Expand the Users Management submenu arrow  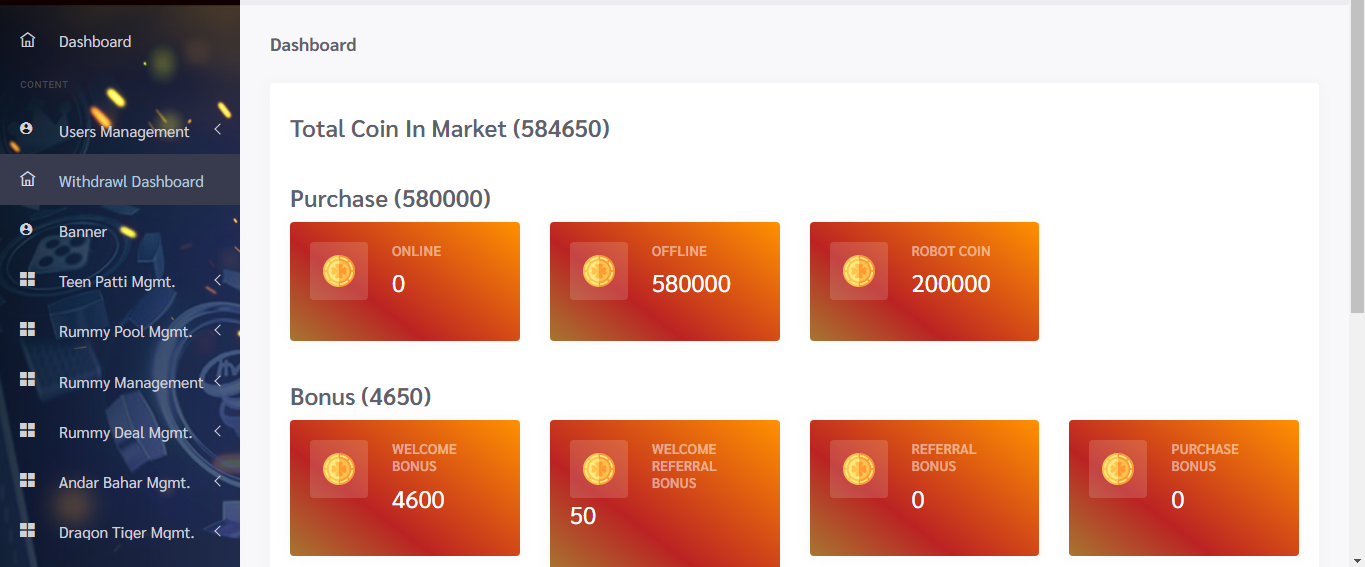point(217,130)
